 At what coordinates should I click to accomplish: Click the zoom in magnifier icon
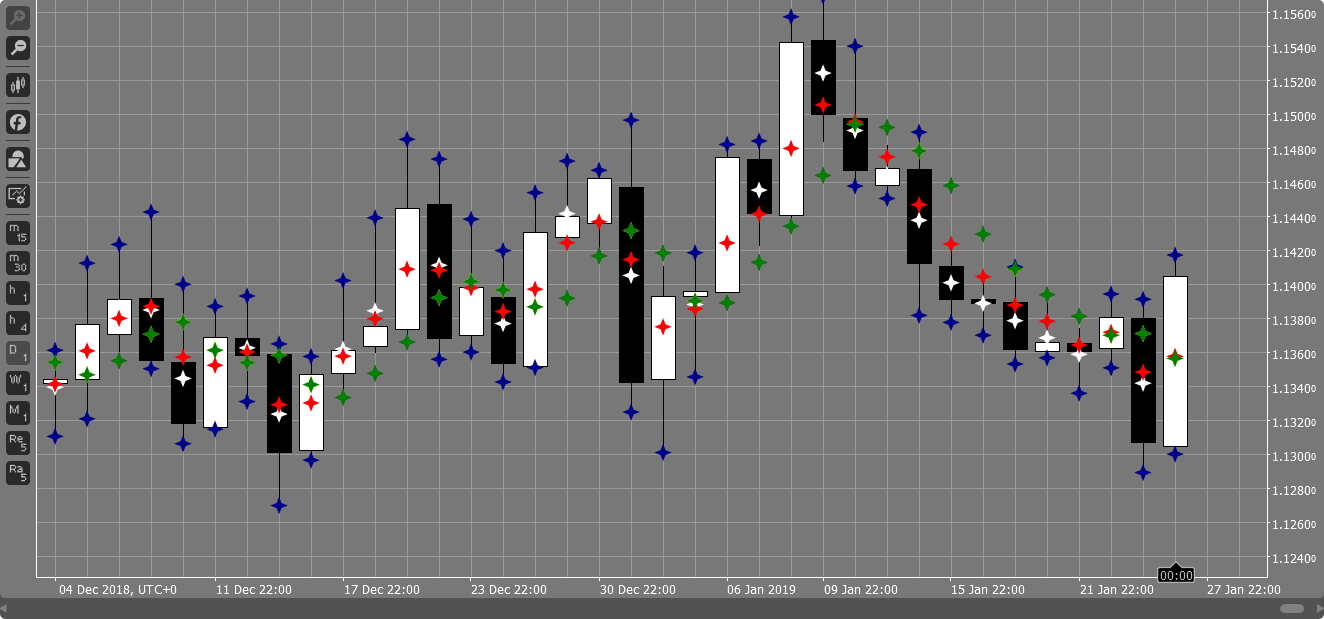coord(18,17)
